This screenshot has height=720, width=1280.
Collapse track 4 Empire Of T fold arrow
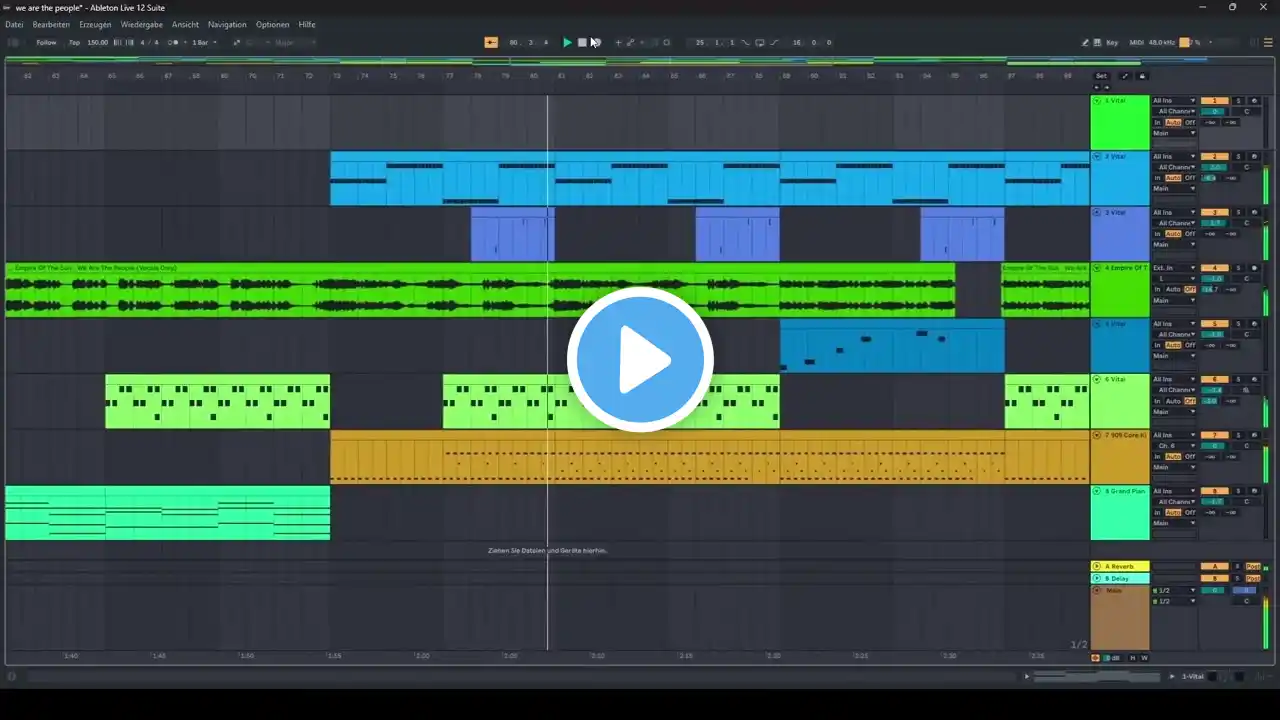pos(1097,268)
